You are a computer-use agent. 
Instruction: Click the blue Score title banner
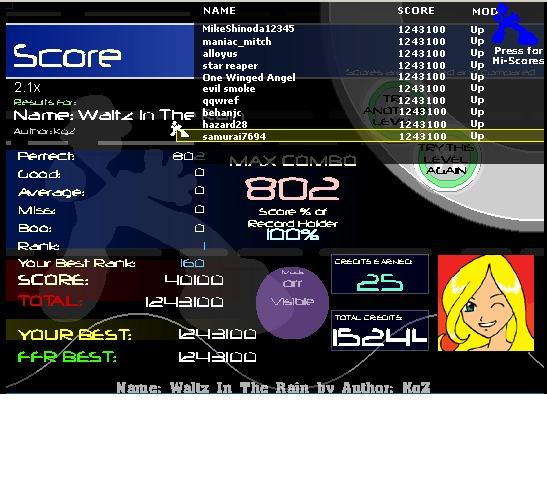pos(100,51)
